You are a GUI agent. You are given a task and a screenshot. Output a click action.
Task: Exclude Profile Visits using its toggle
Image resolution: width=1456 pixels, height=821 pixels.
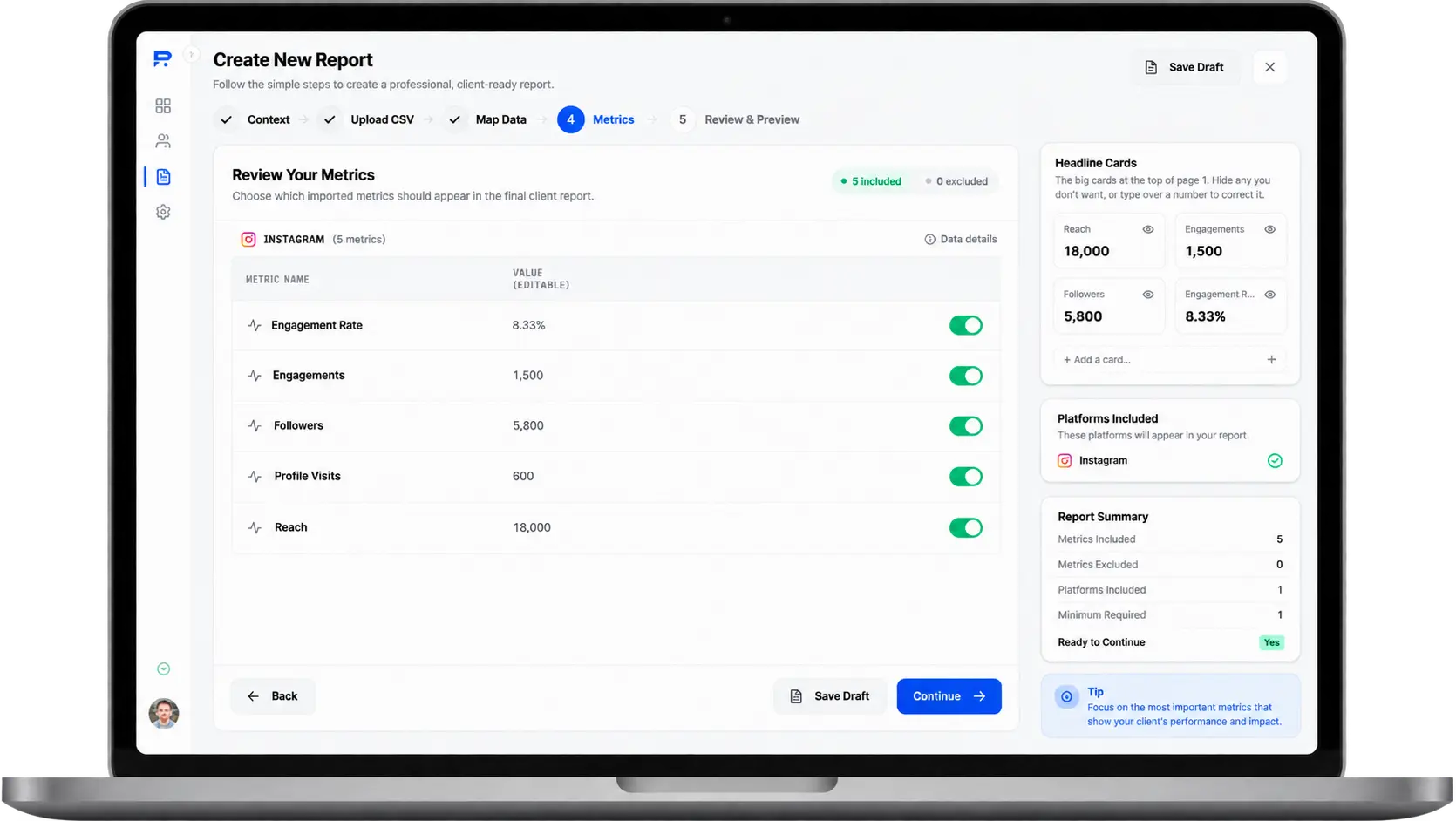tap(965, 477)
